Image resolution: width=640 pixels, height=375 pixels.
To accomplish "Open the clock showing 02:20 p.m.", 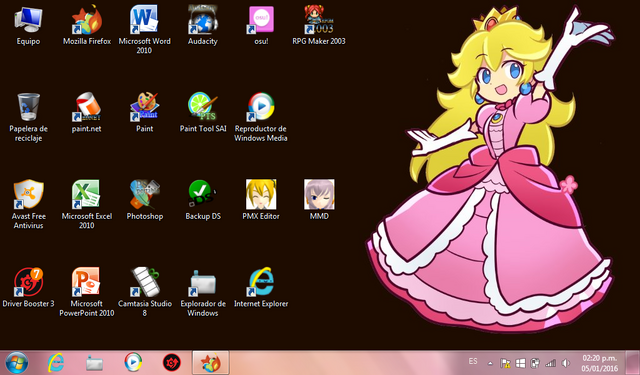I will click(x=600, y=363).
